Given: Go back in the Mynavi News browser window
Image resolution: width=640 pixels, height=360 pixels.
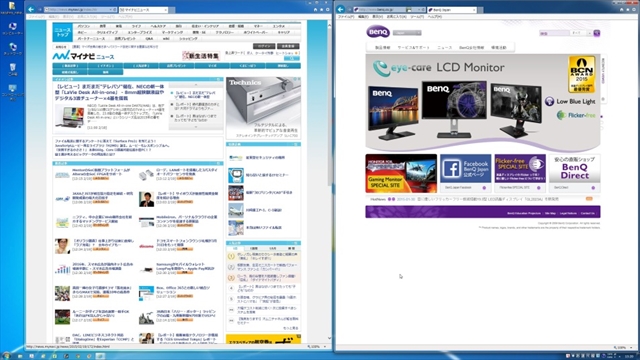Looking at the screenshot, I should click(x=31, y=9).
